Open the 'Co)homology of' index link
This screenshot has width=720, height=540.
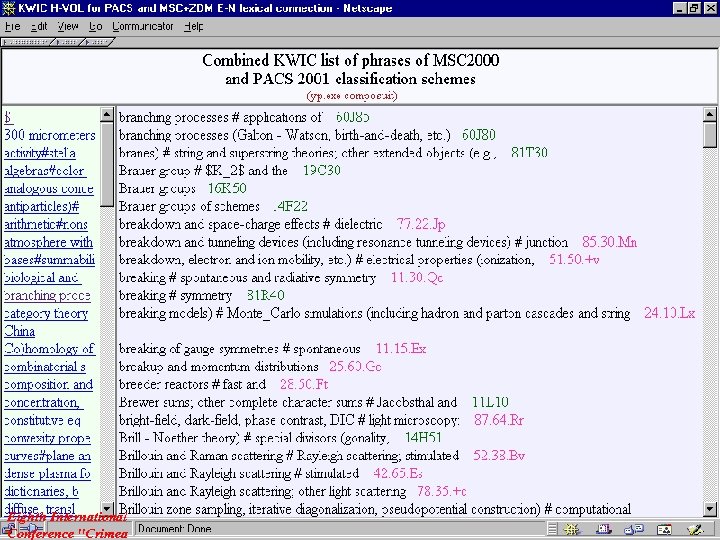(50, 349)
